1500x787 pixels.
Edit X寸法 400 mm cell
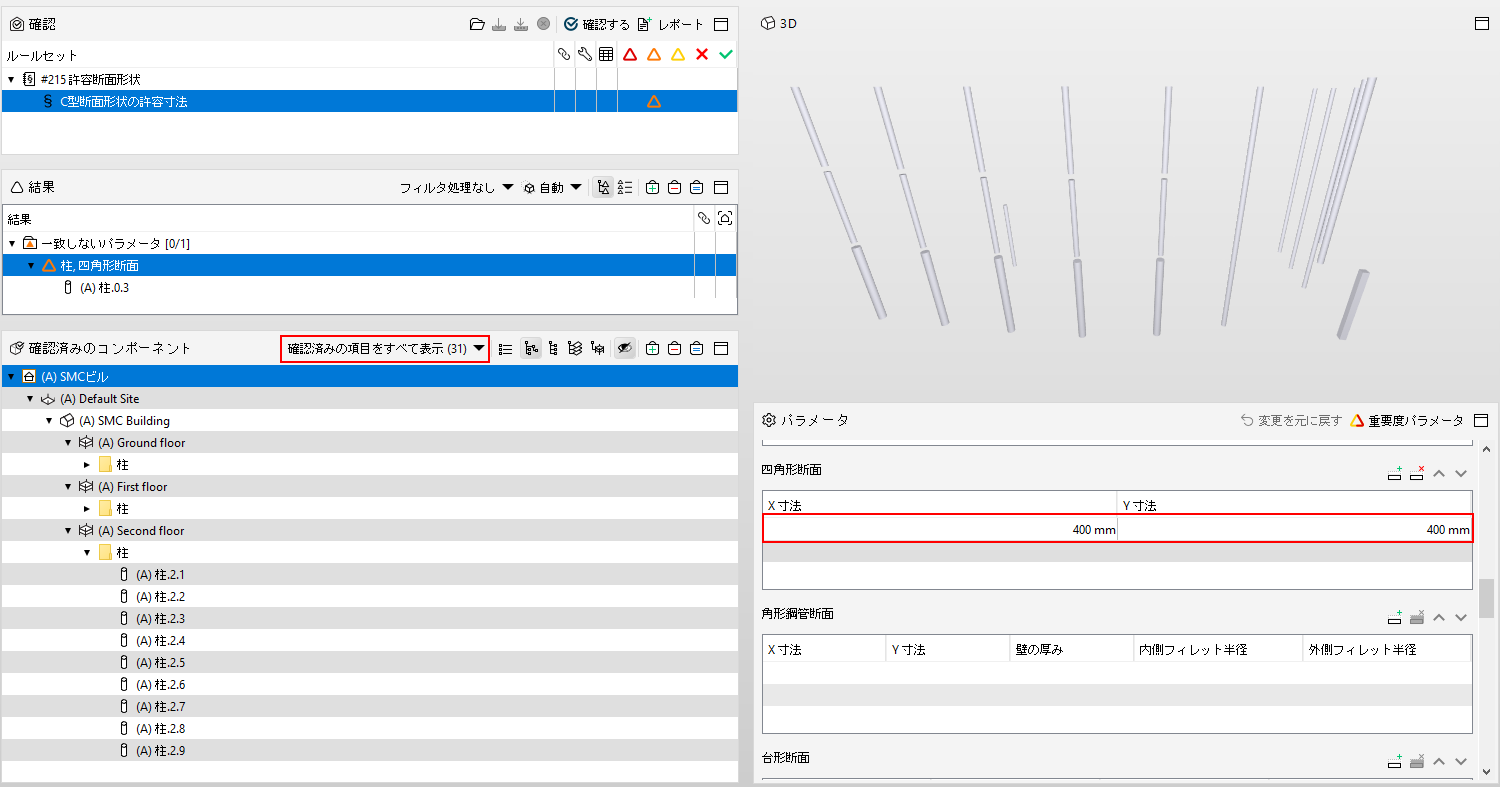click(941, 529)
